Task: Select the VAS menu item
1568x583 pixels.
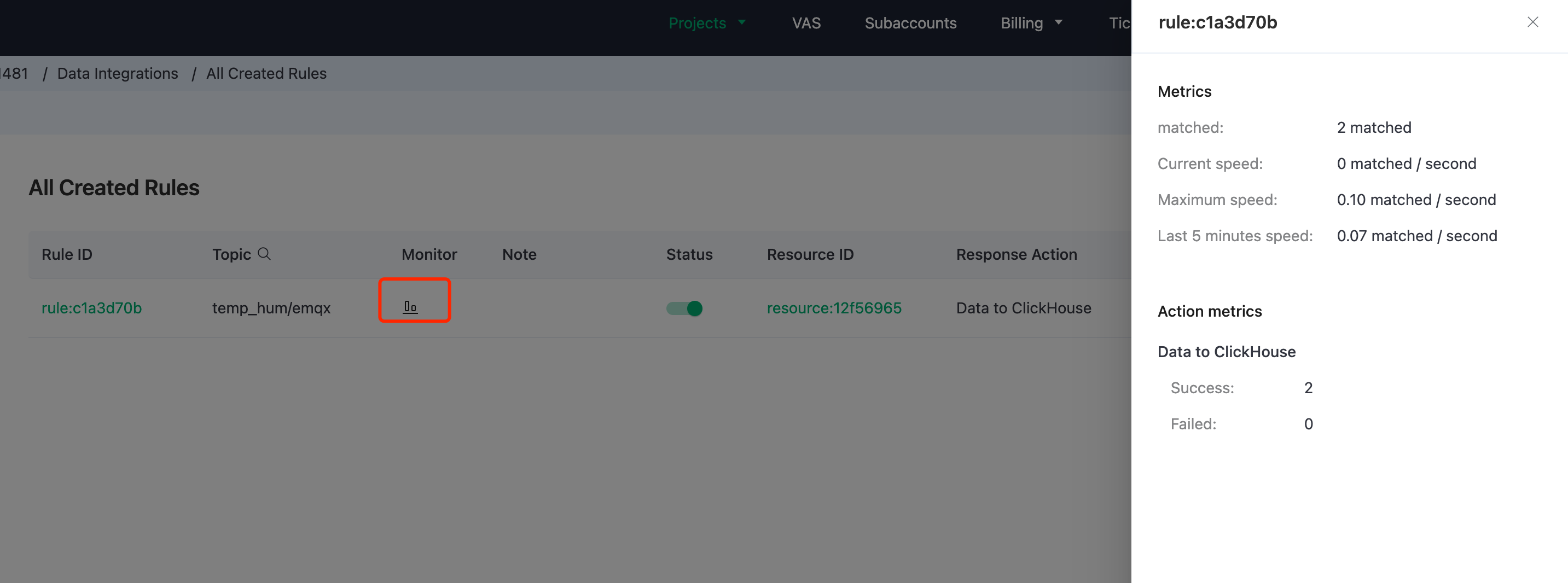Action: 806,22
